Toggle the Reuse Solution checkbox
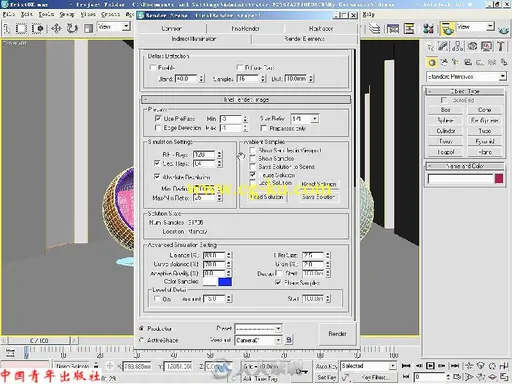This screenshot has height=384, width=512. pos(253,175)
